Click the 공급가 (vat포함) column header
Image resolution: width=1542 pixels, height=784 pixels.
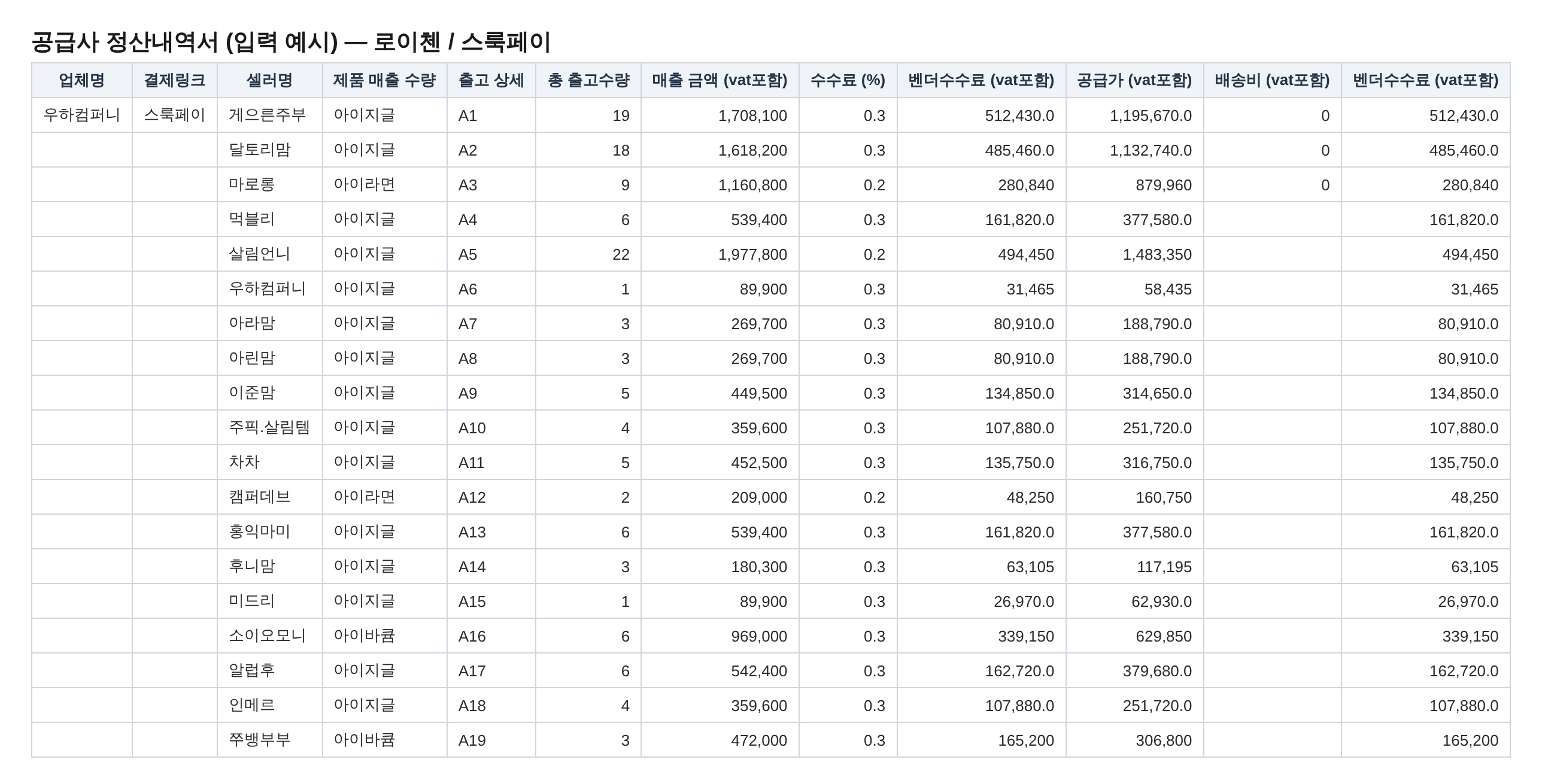coord(1135,80)
